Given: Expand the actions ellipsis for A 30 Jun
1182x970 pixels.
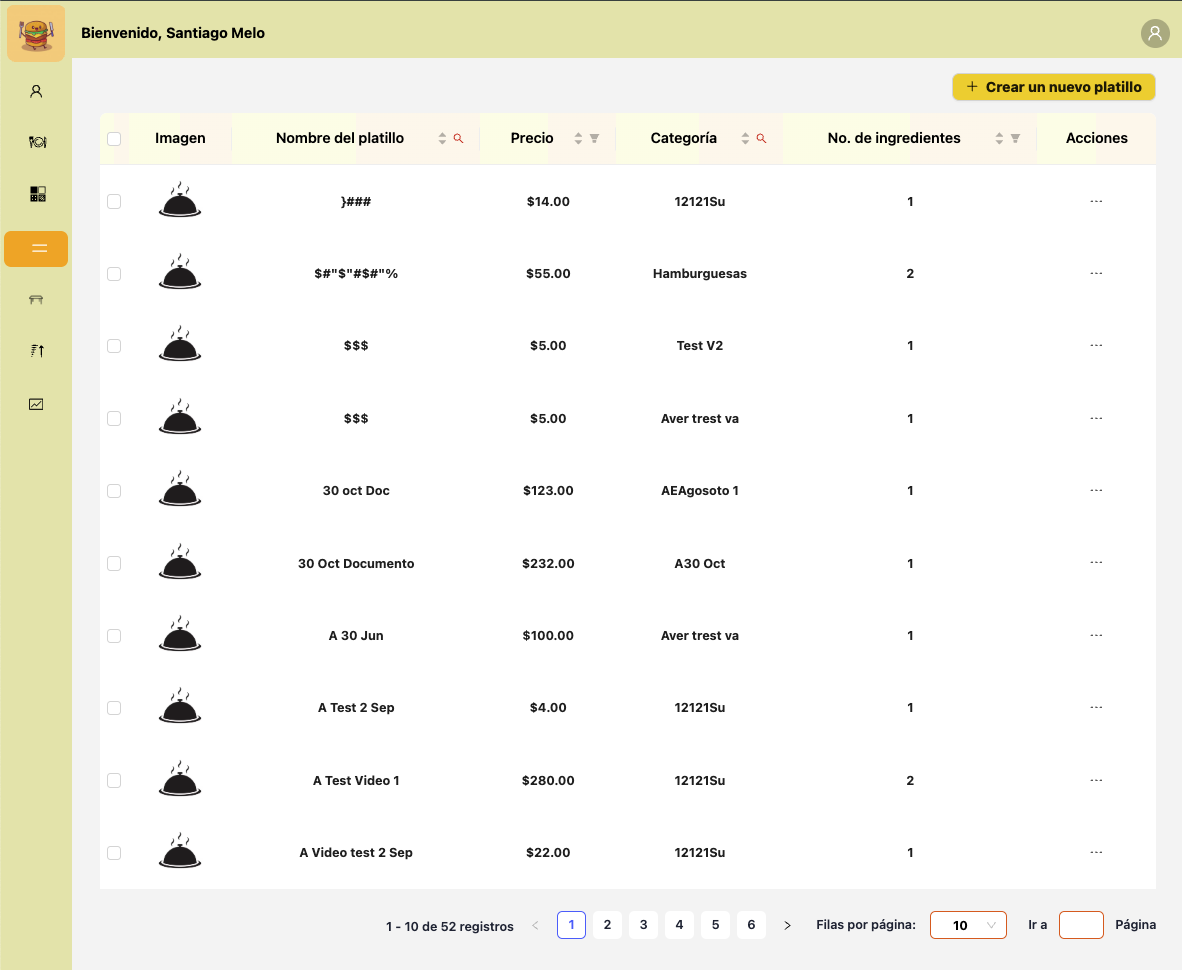Looking at the screenshot, I should (1096, 635).
